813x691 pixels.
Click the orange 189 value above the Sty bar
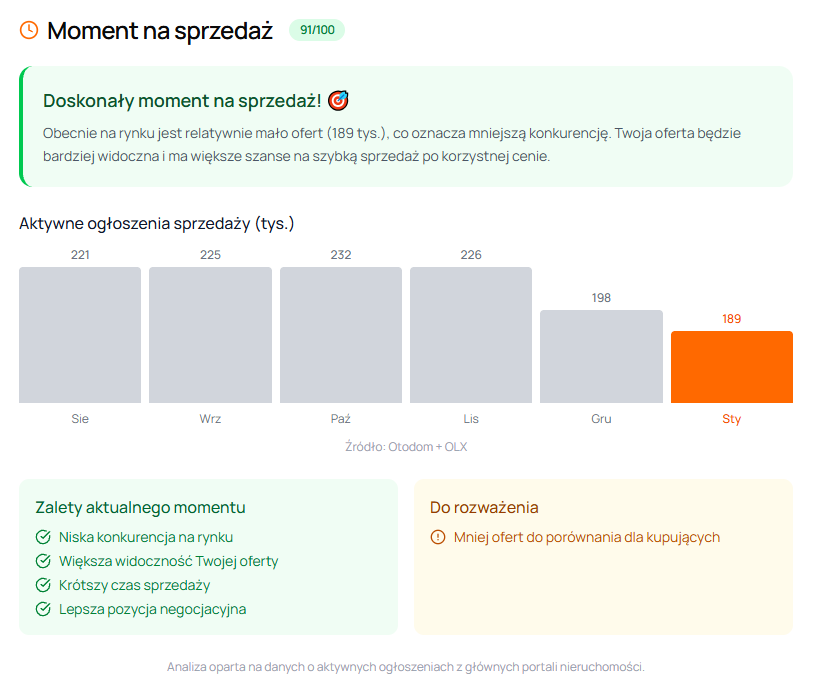[x=732, y=319]
